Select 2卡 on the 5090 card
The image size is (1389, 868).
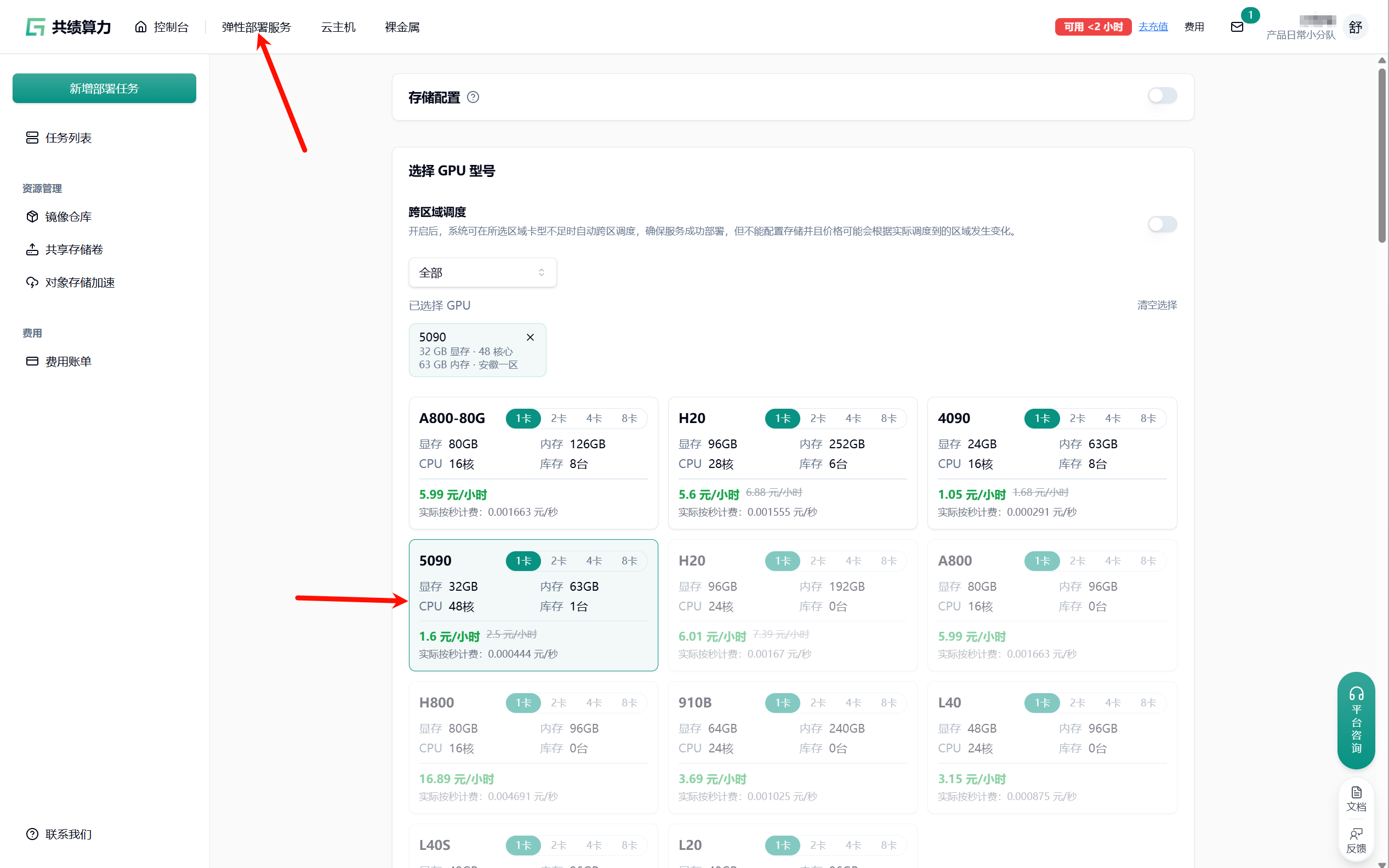[558, 561]
